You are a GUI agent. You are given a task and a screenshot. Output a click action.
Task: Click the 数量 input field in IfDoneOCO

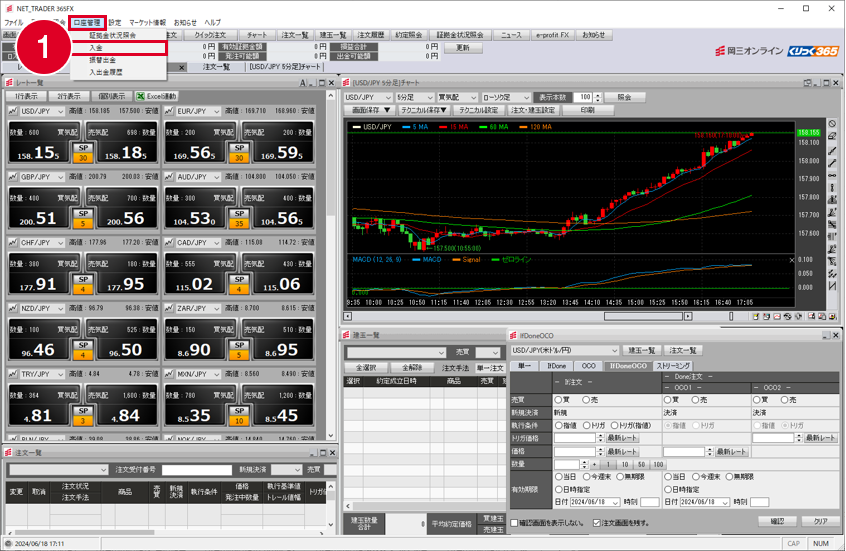(x=567, y=464)
